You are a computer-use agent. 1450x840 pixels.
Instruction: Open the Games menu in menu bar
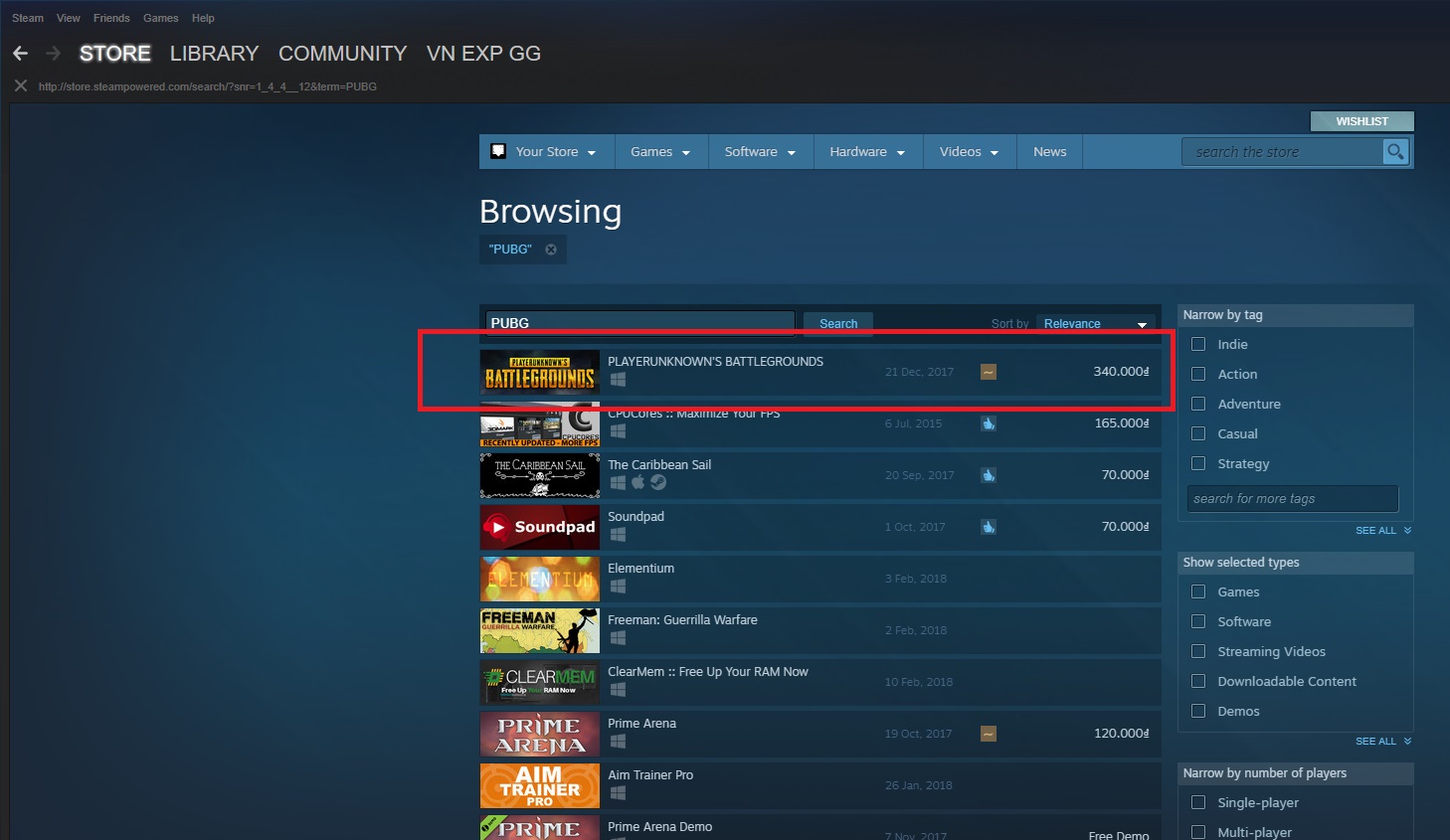pyautogui.click(x=161, y=18)
